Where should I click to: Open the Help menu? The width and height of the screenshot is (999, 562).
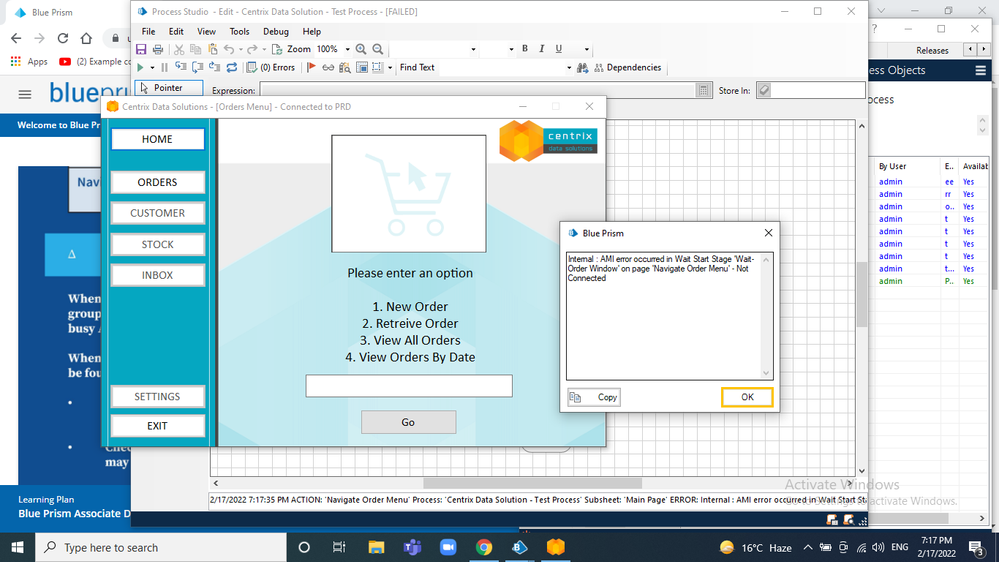click(312, 31)
